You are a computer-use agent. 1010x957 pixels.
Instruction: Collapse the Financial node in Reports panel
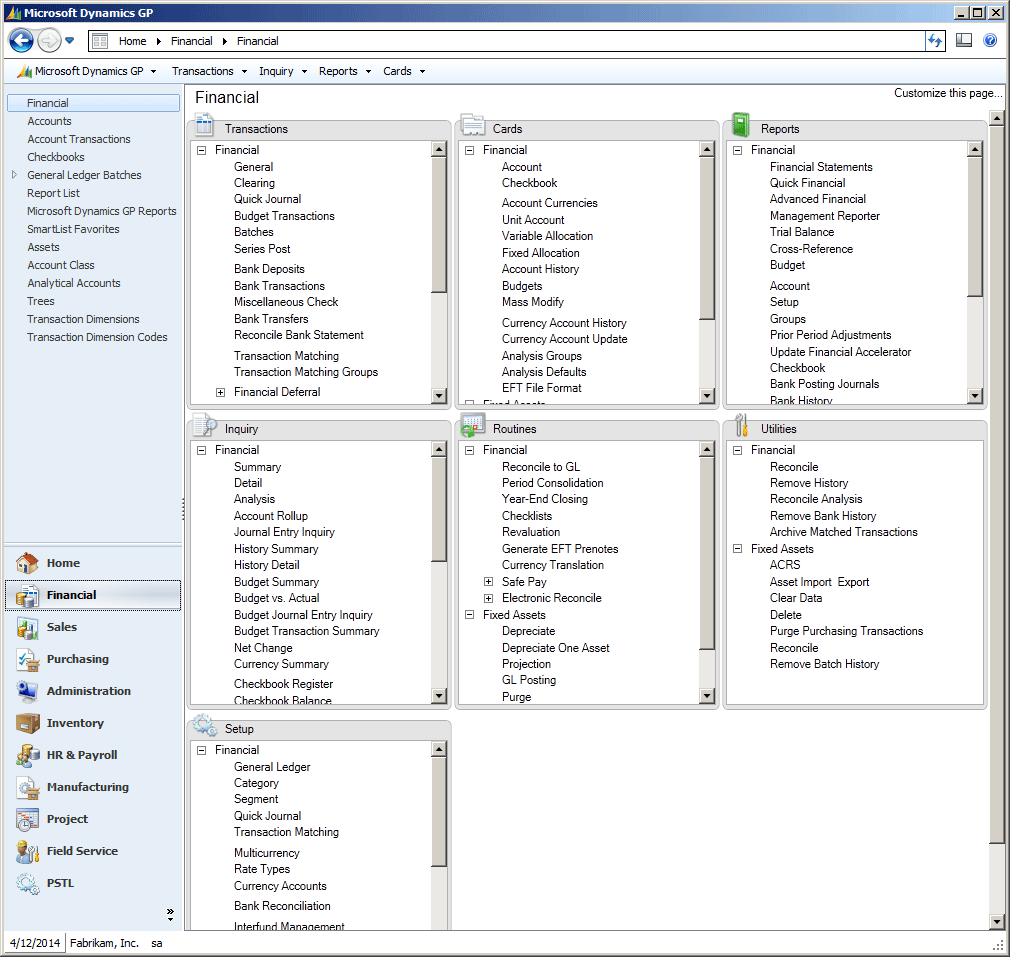pyautogui.click(x=738, y=150)
